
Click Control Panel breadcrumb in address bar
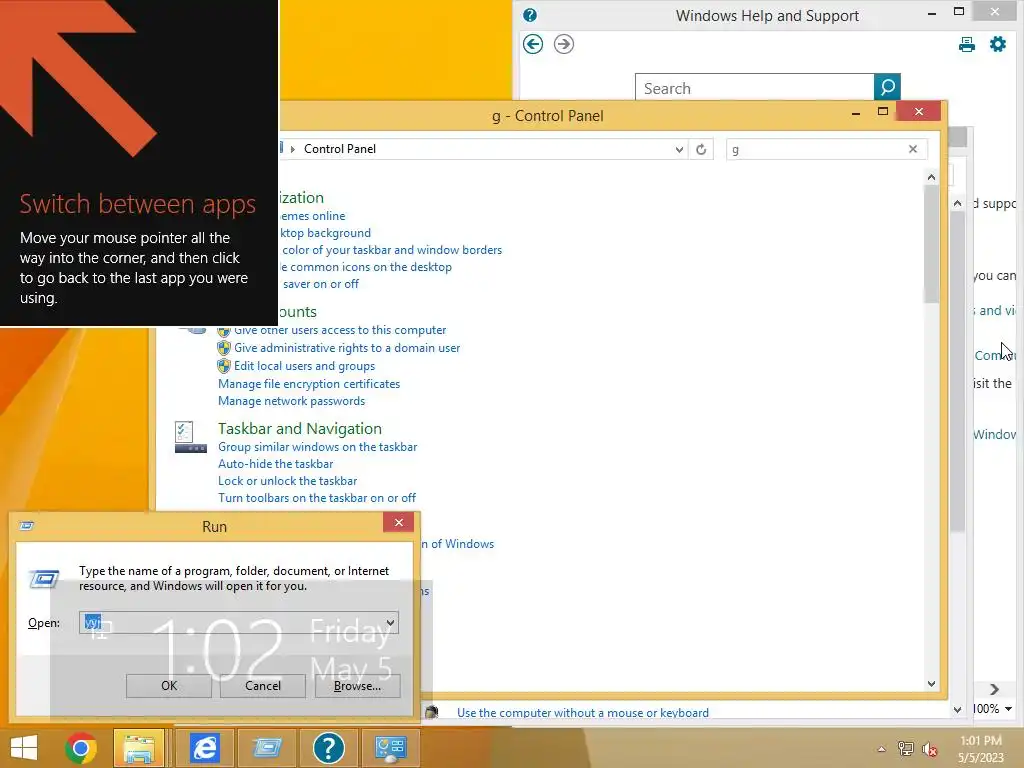click(340, 149)
